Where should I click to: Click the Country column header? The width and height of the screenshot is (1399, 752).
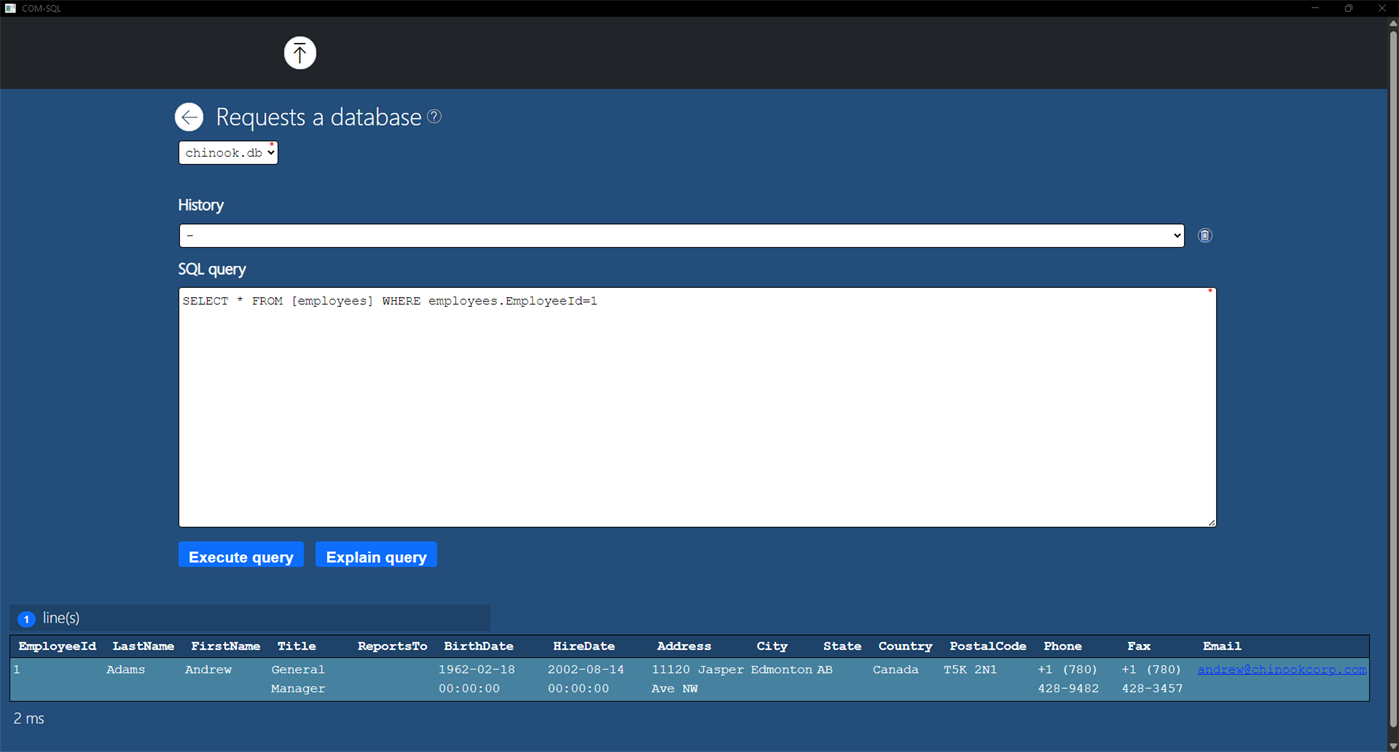click(905, 646)
